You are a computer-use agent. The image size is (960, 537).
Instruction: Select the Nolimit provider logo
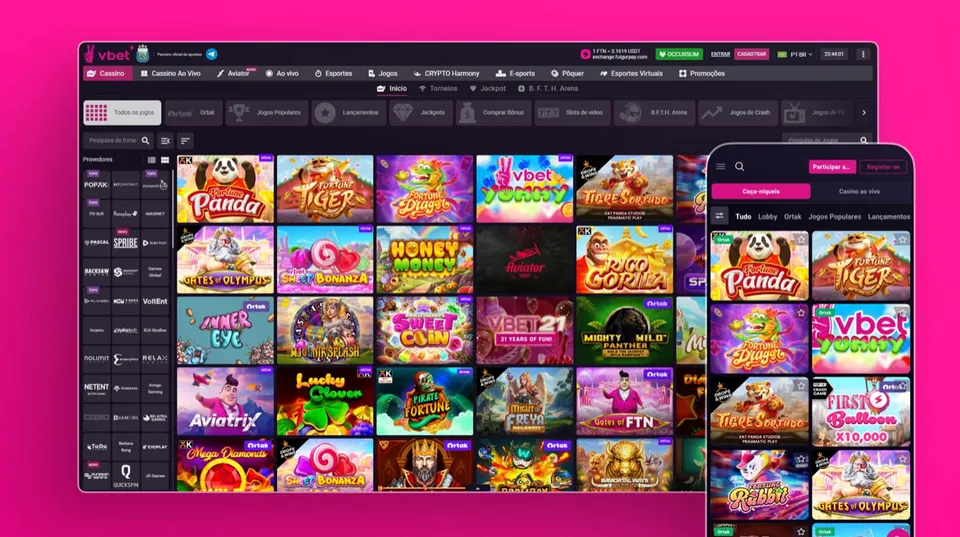[x=96, y=359]
